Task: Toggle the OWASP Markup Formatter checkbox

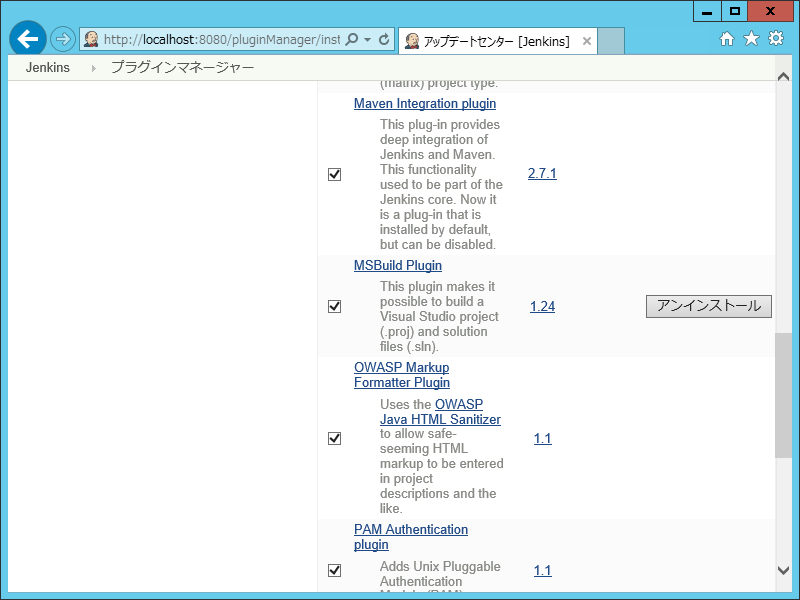Action: click(334, 438)
